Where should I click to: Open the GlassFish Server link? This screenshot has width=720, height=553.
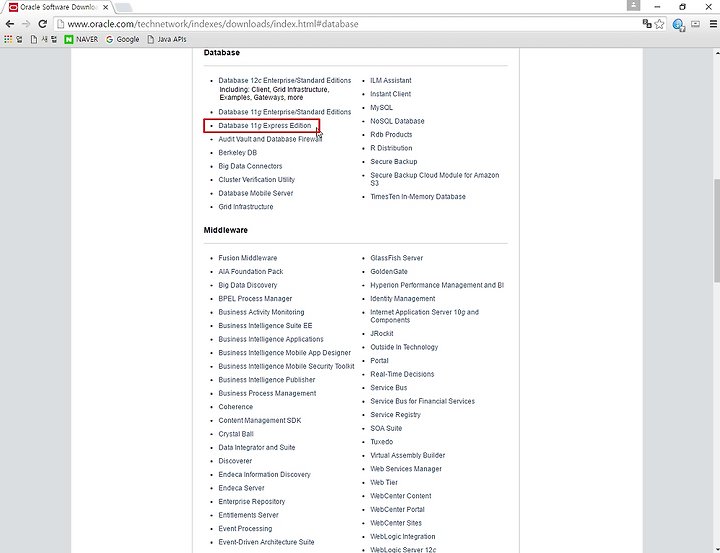point(397,258)
